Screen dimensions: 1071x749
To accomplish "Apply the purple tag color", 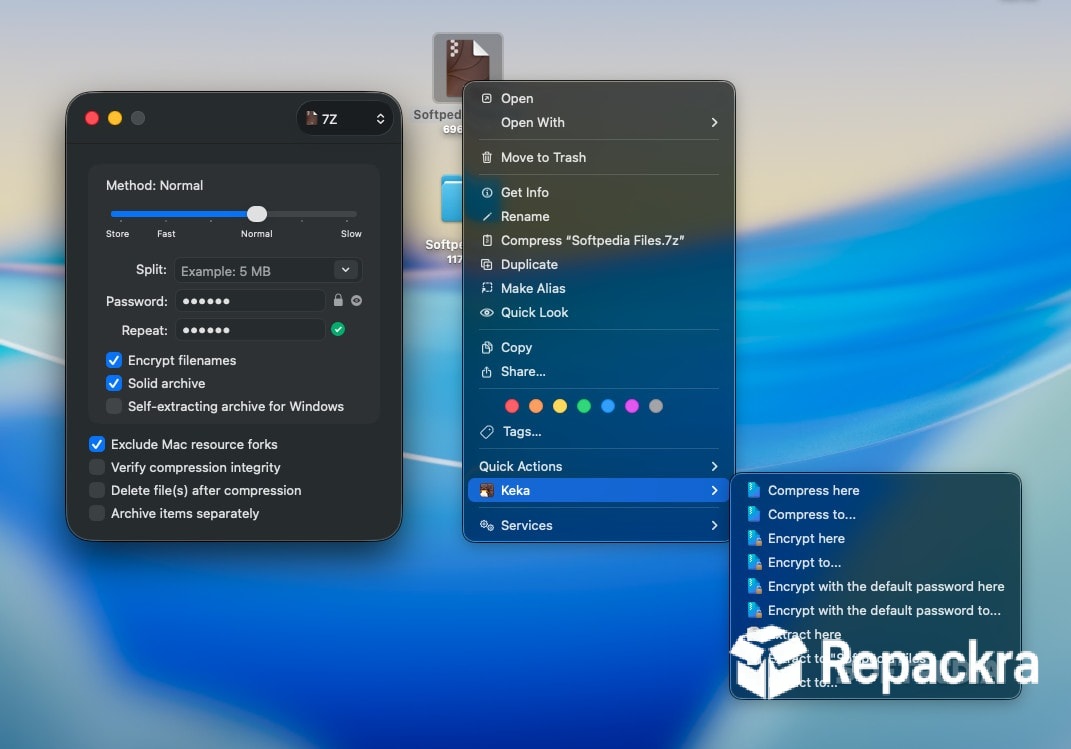I will click(x=632, y=406).
